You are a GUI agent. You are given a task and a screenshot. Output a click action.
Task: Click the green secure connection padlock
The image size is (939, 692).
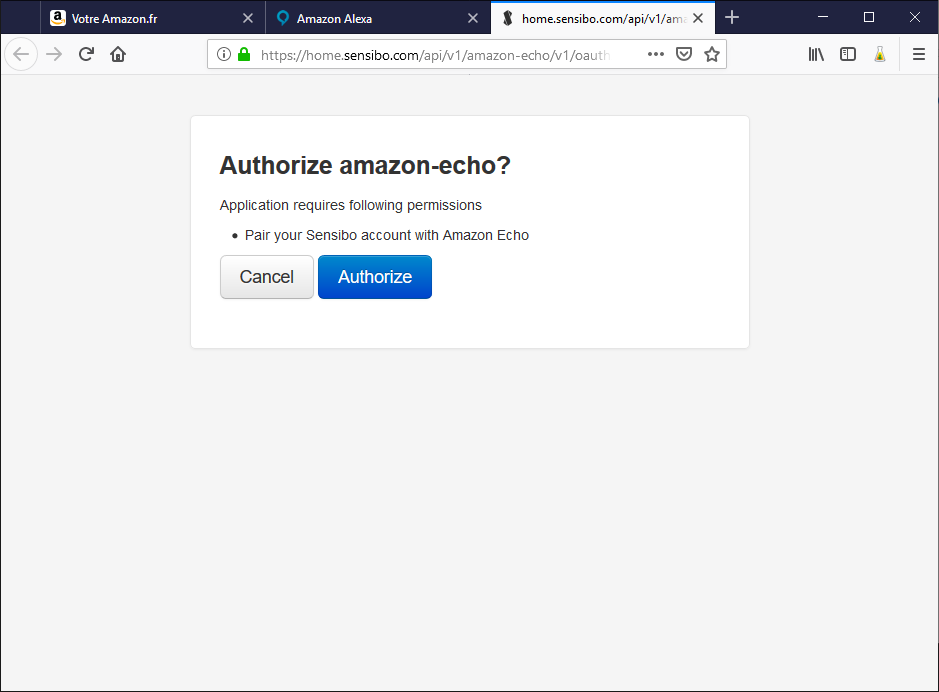(244, 54)
